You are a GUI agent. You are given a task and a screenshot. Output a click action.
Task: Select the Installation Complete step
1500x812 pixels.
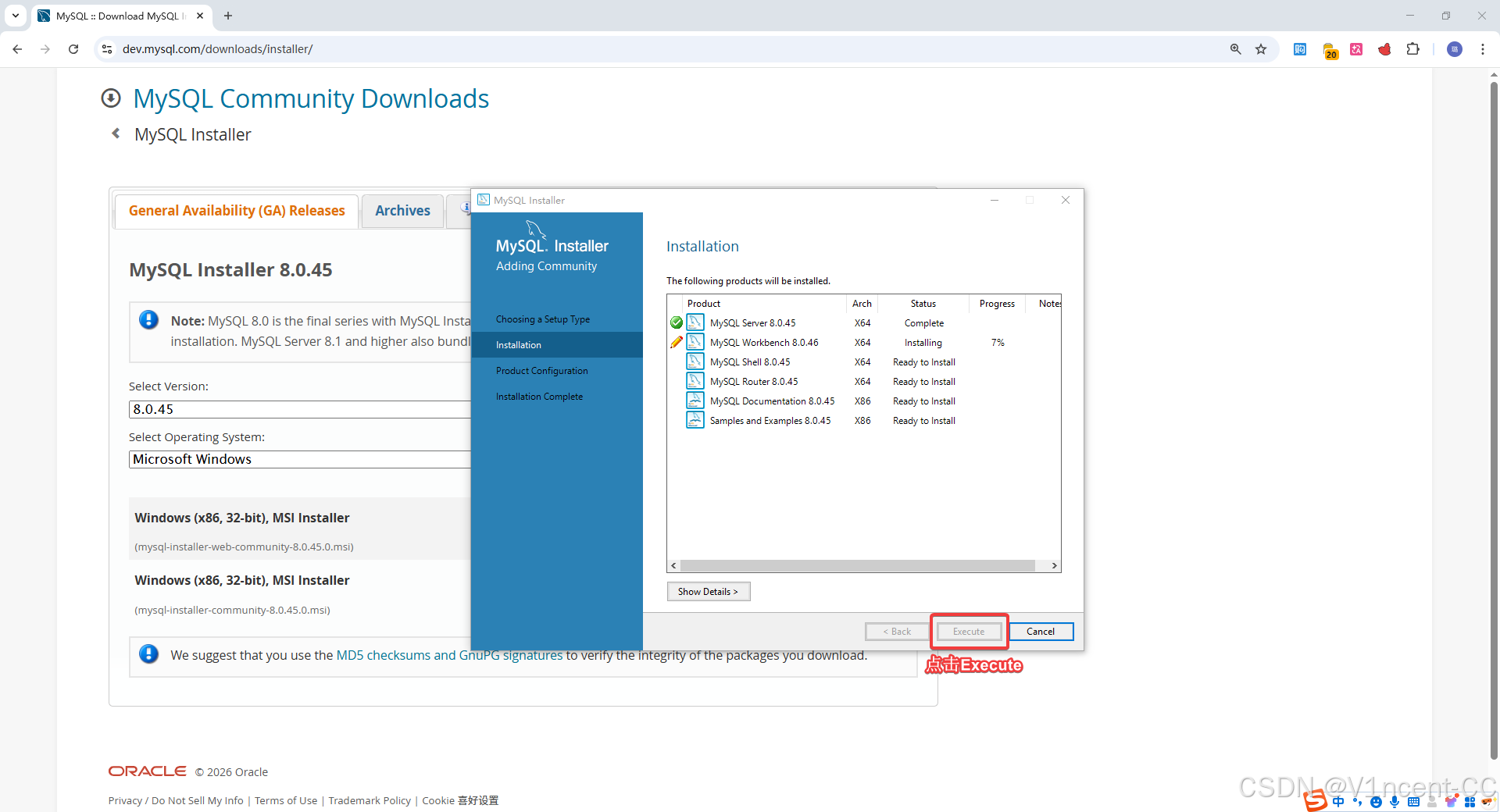pyautogui.click(x=539, y=397)
